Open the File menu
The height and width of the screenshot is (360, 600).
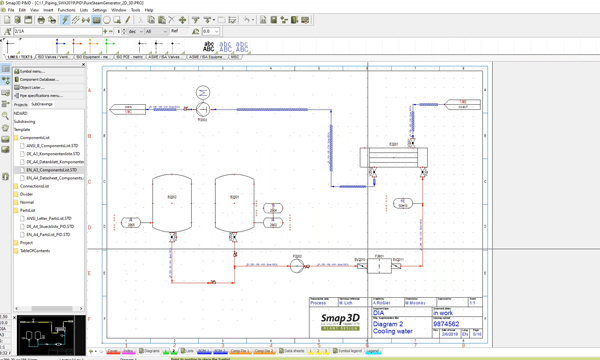coord(11,10)
